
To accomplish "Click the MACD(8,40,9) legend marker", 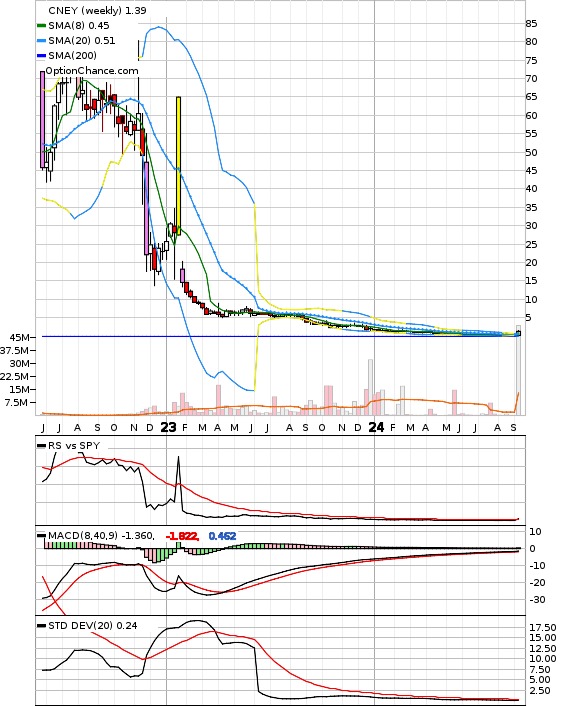I will click(41, 536).
